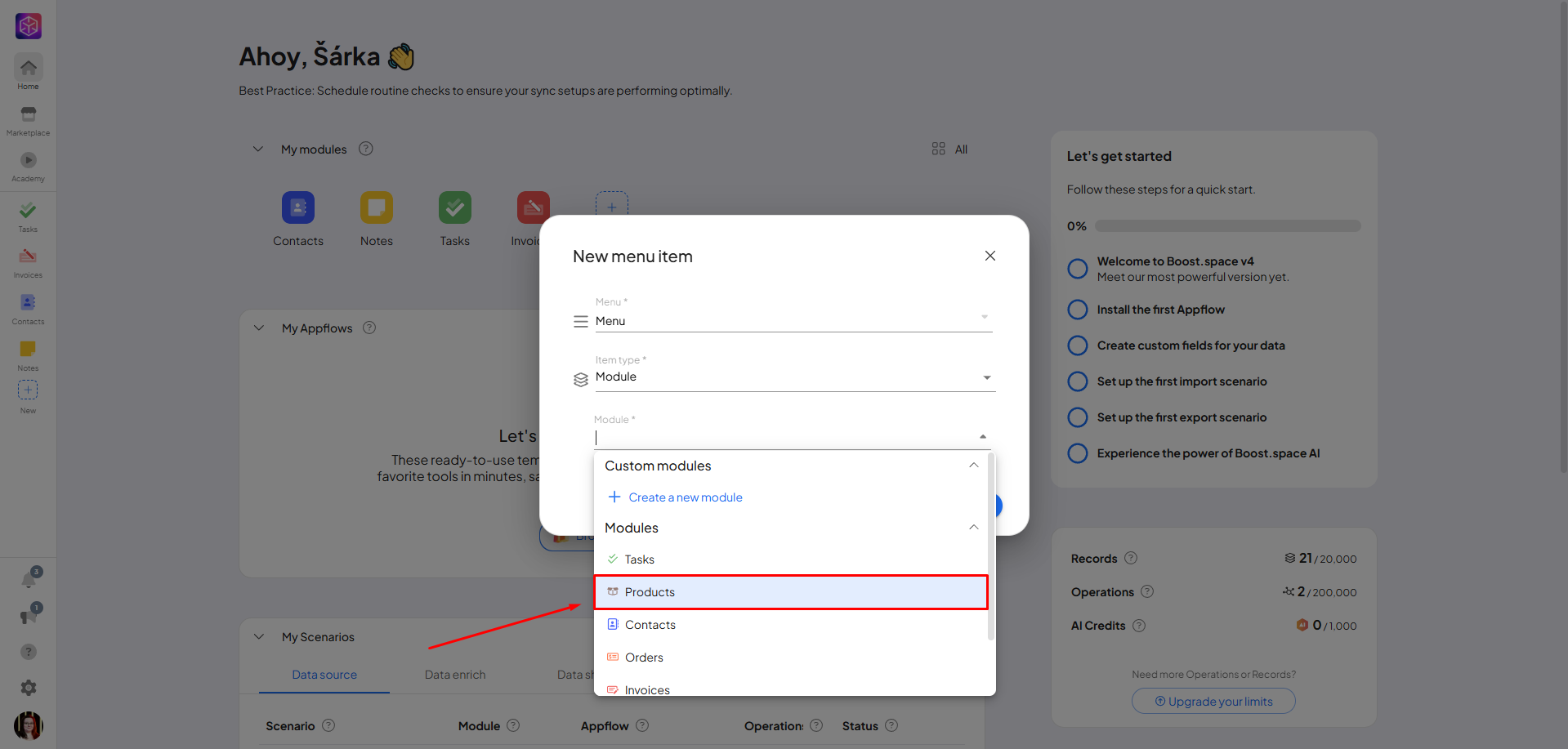Click the My modules help icon
This screenshot has height=749, width=1568.
pyautogui.click(x=366, y=149)
